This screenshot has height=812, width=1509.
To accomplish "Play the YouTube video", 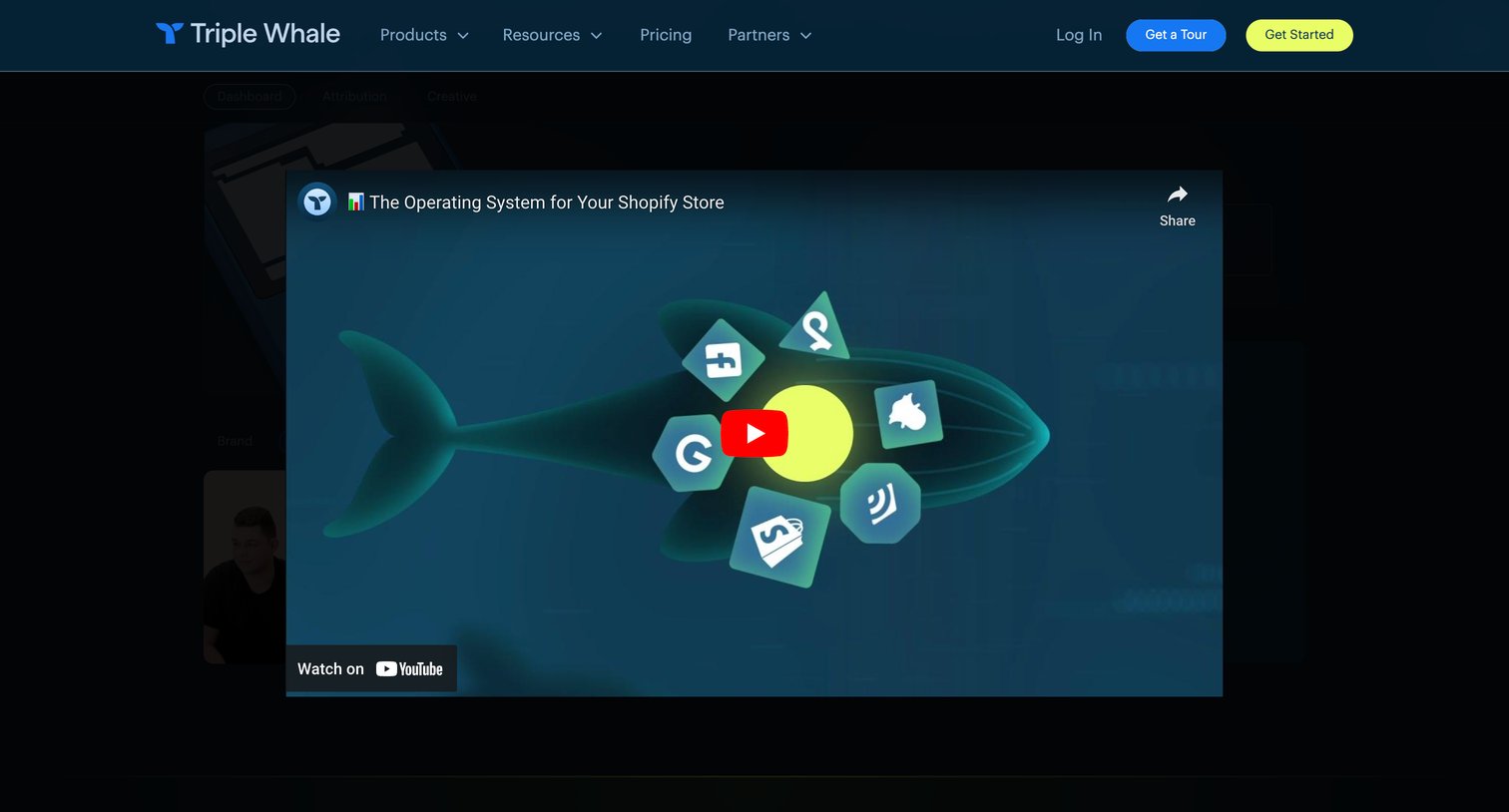I will [754, 433].
